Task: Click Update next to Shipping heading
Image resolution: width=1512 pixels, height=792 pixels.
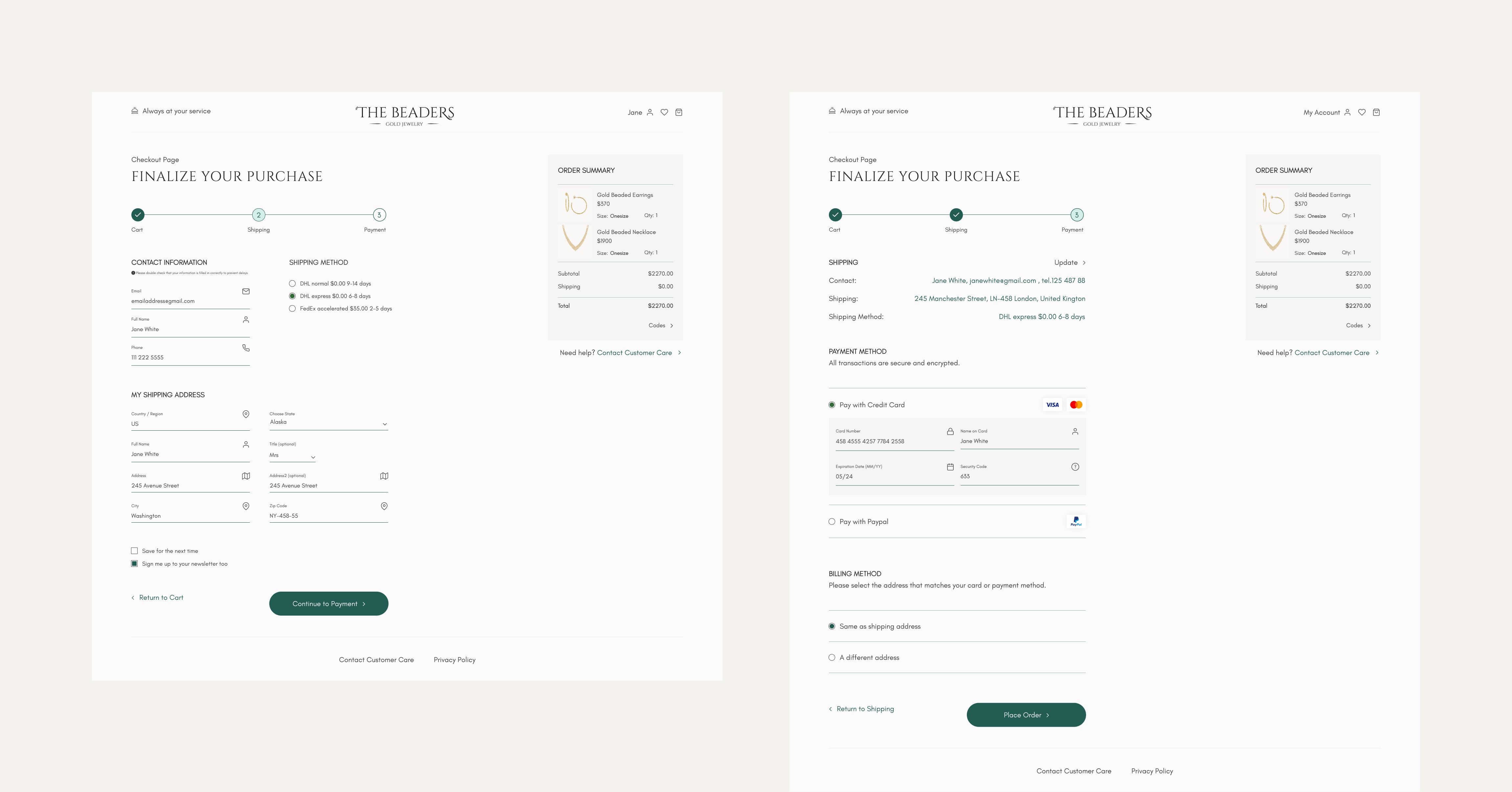Action: [x=1069, y=262]
